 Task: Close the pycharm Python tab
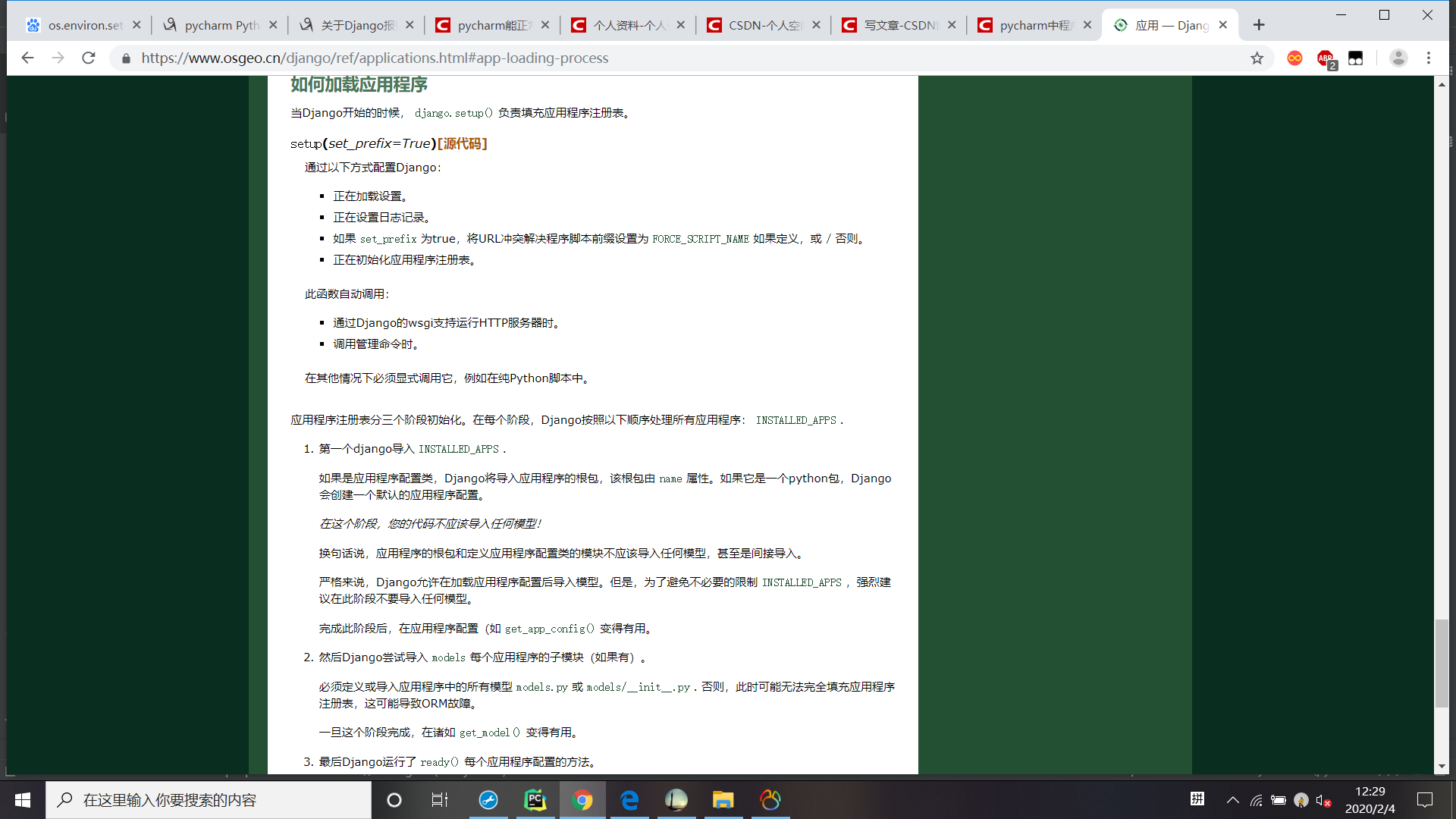(273, 25)
